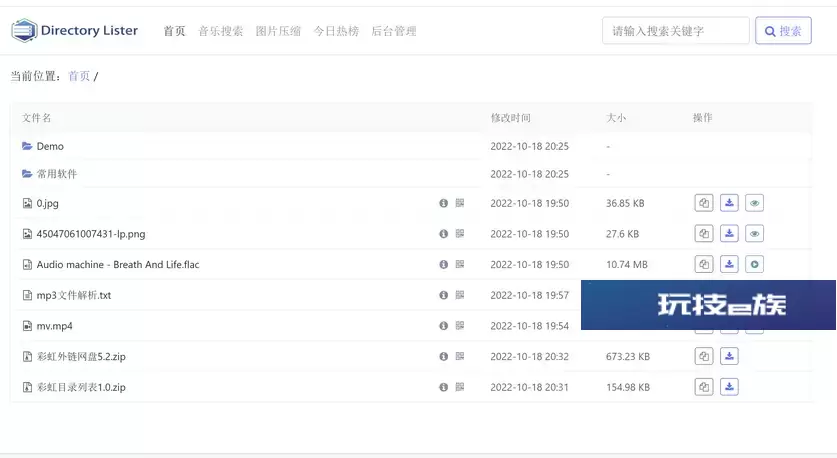Preview 45047061007431-lp.png with eye icon
The image size is (837, 458).
point(754,233)
